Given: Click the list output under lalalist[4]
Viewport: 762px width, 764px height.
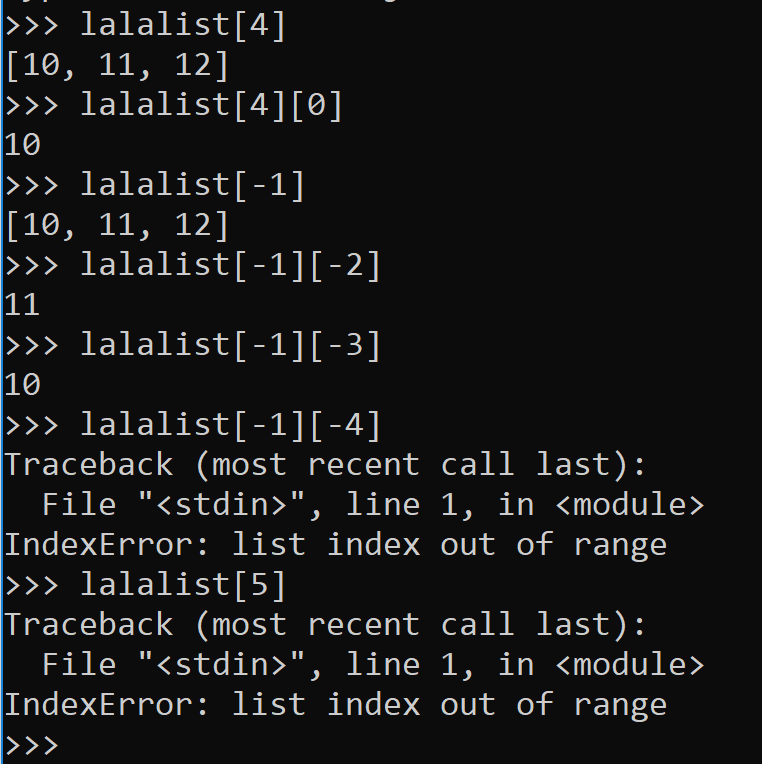Looking at the screenshot, I should pyautogui.click(x=117, y=65).
